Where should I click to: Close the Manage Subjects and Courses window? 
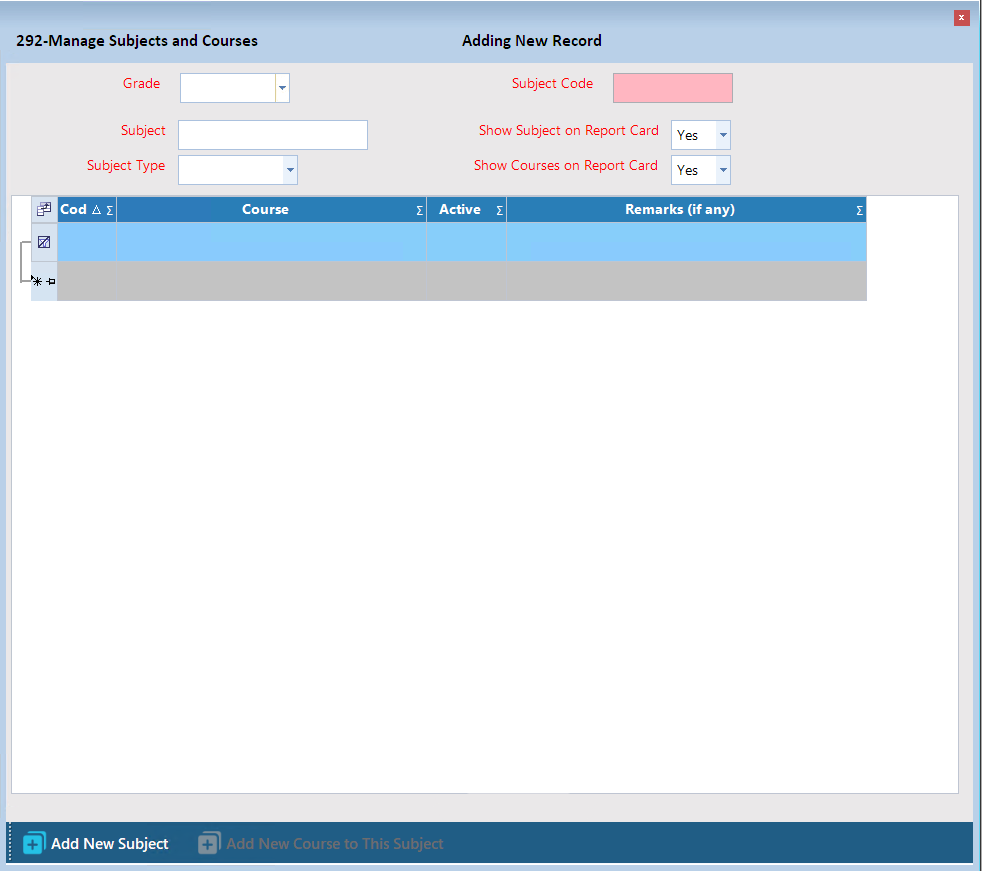tap(961, 18)
